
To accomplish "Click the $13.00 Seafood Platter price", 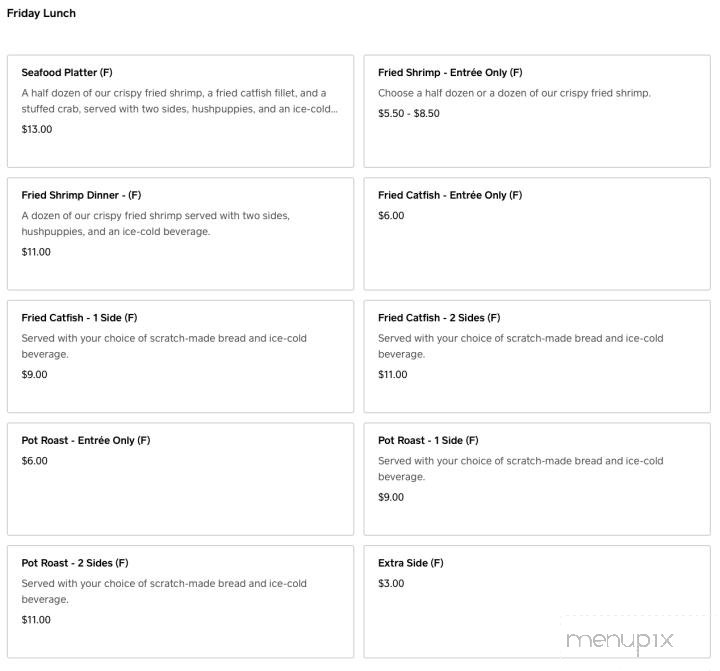I will [37, 129].
